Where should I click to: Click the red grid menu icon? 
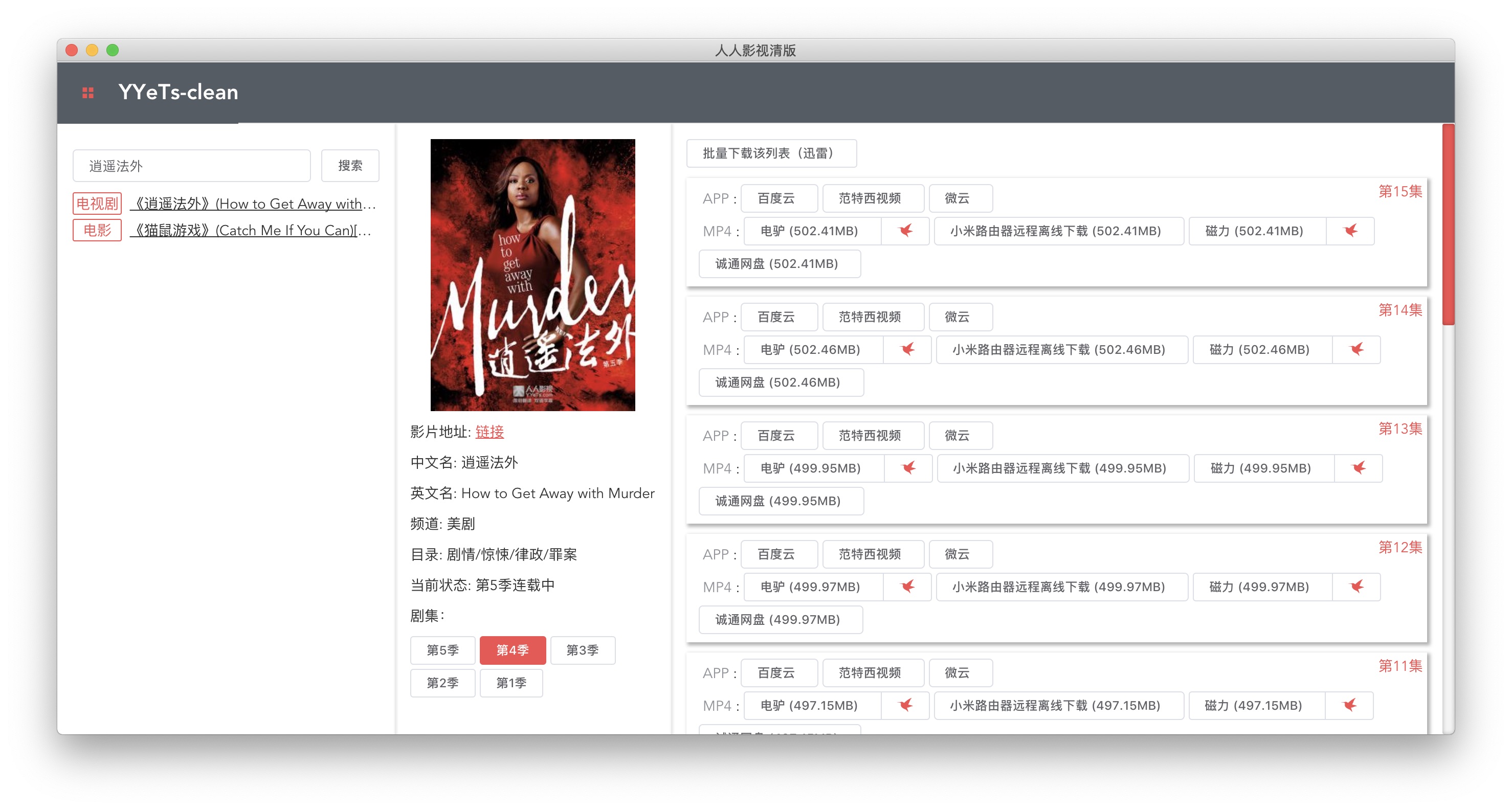coord(88,93)
